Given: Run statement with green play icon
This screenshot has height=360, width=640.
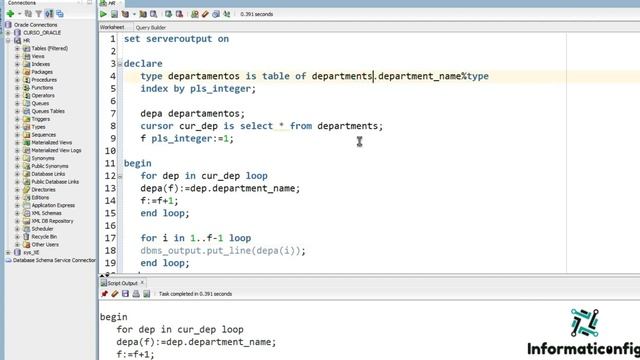Looking at the screenshot, I should [103, 14].
